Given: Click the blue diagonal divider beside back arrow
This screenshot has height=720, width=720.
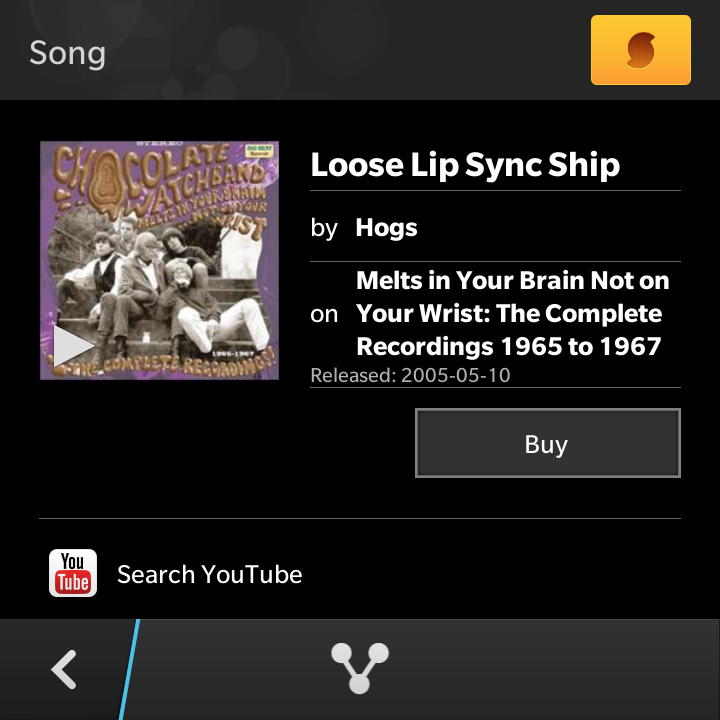Looking at the screenshot, I should (x=130, y=668).
